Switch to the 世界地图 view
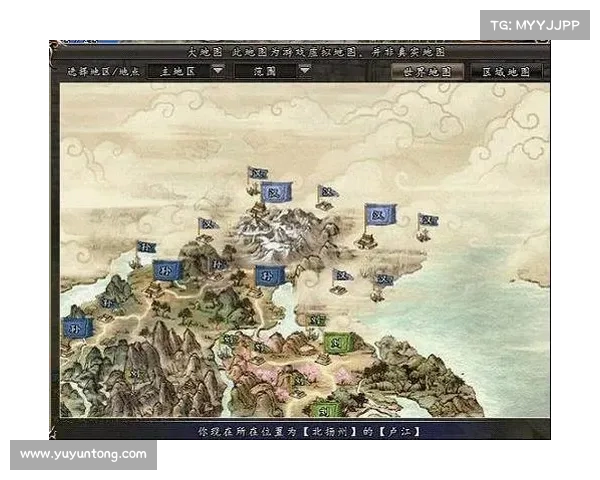 [427, 72]
